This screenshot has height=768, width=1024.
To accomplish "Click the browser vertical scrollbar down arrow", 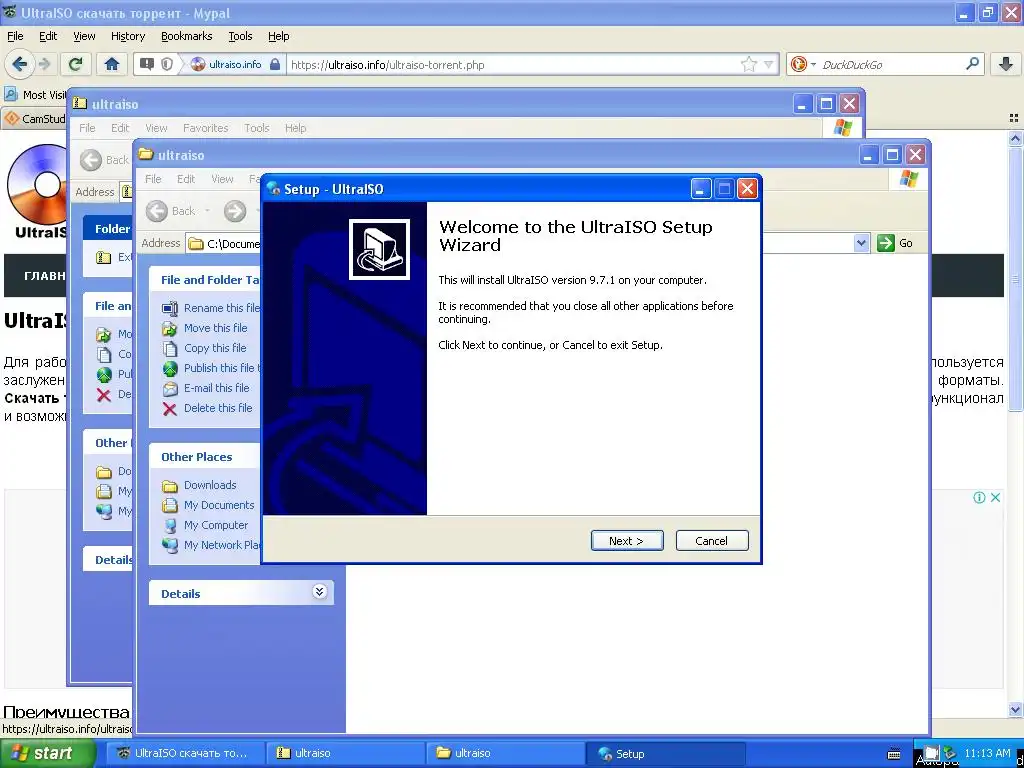I will tap(1015, 709).
